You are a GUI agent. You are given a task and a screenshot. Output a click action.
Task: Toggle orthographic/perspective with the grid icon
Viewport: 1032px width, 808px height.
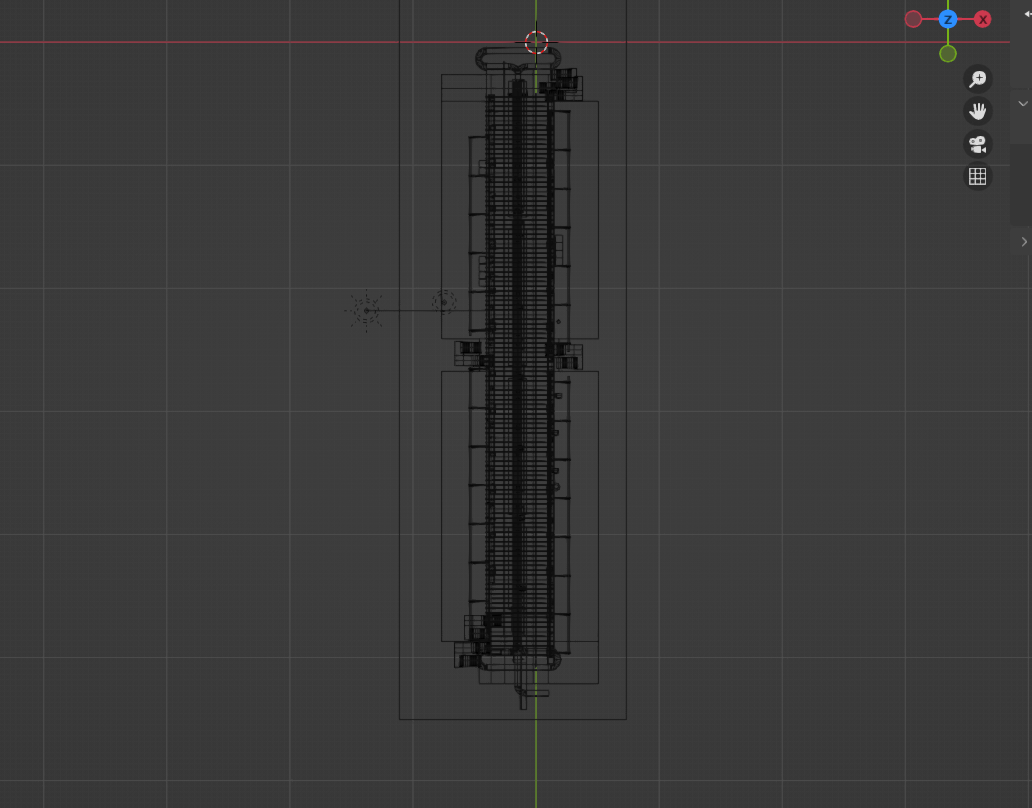click(977, 177)
